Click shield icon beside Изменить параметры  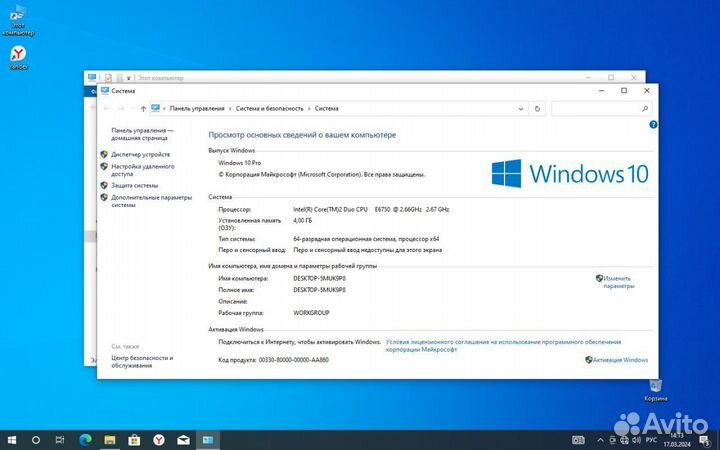click(599, 278)
